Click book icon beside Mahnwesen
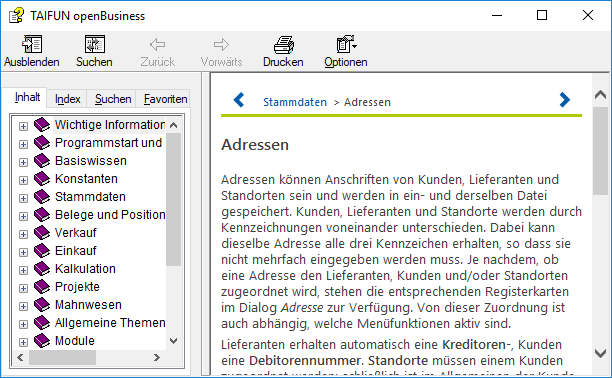 point(42,305)
